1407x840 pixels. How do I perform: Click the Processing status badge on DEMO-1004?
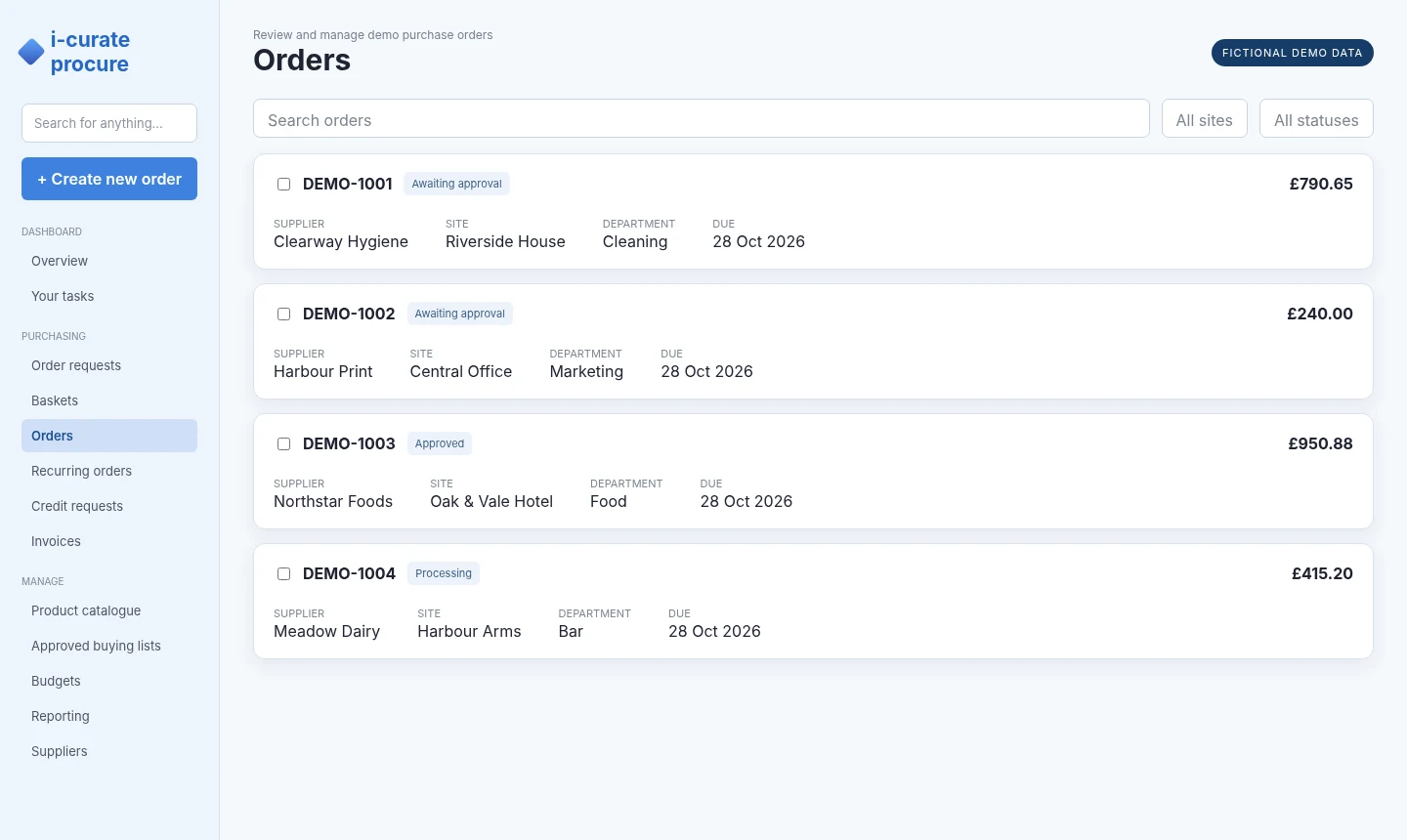pos(444,573)
